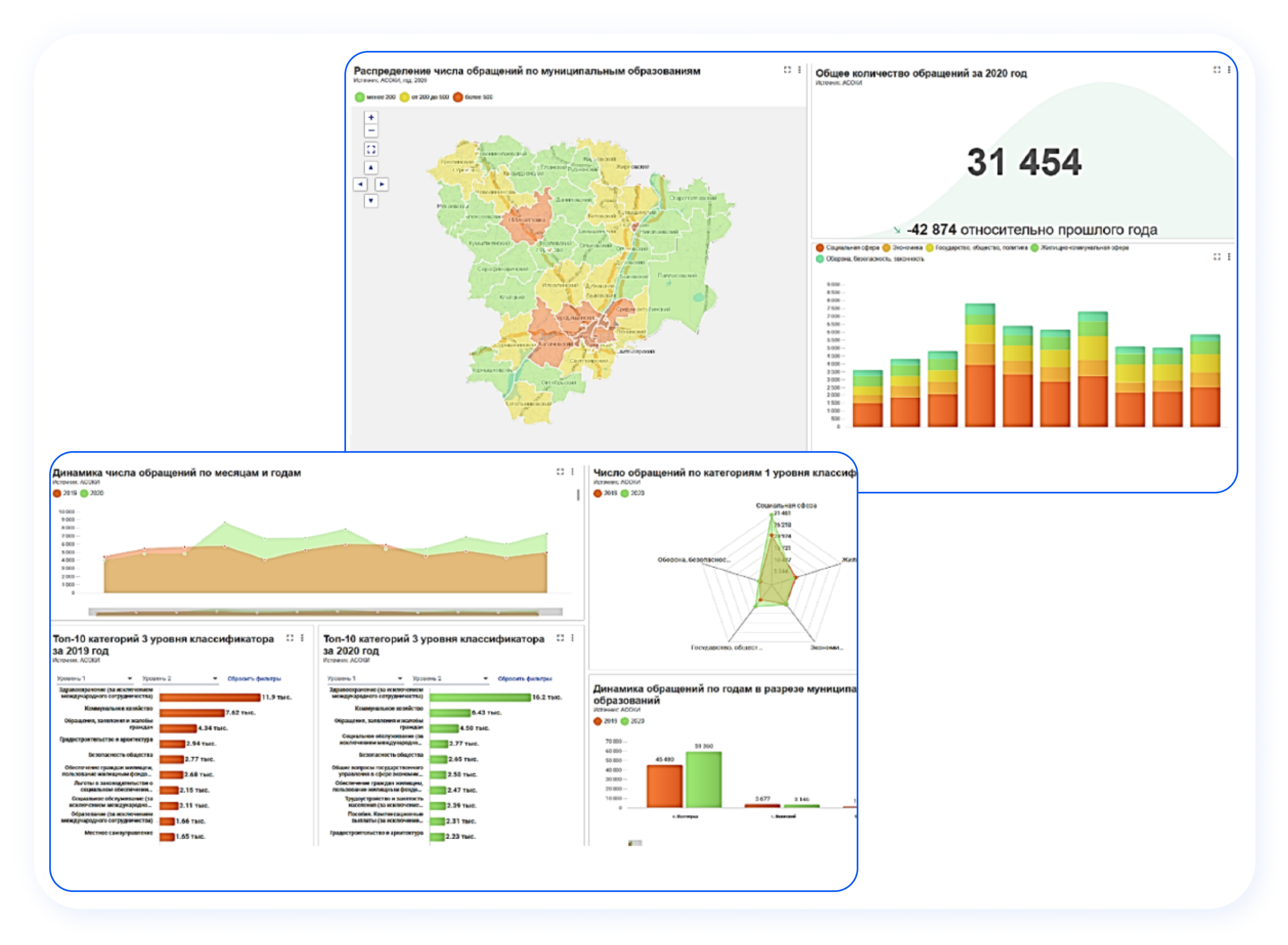This screenshot has width=1288, height=945.
Task: Toggle 2019 legend in municipal yearly chart
Action: coord(606,721)
